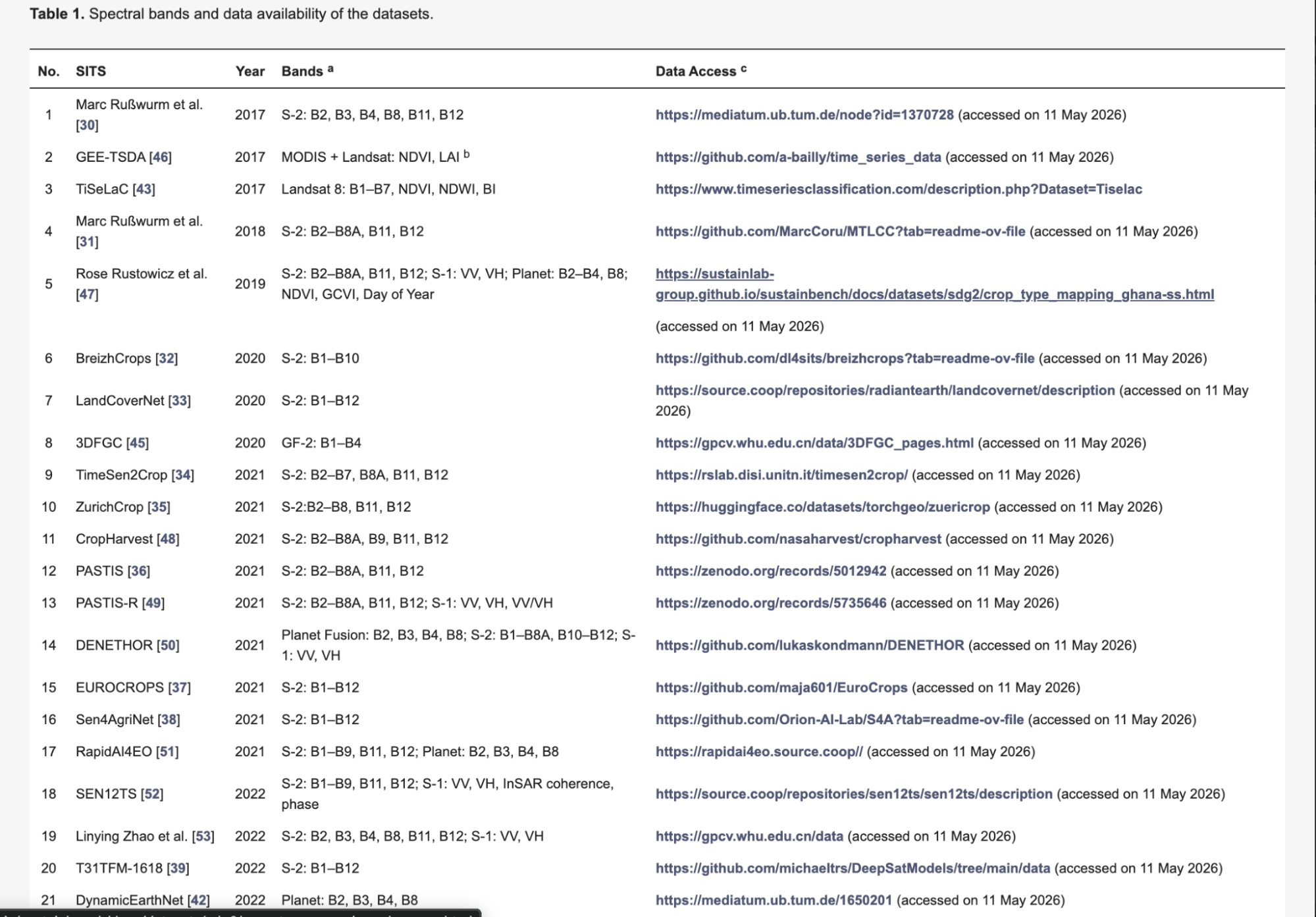Open the 3DFGC_pages.html data link

click(x=814, y=442)
